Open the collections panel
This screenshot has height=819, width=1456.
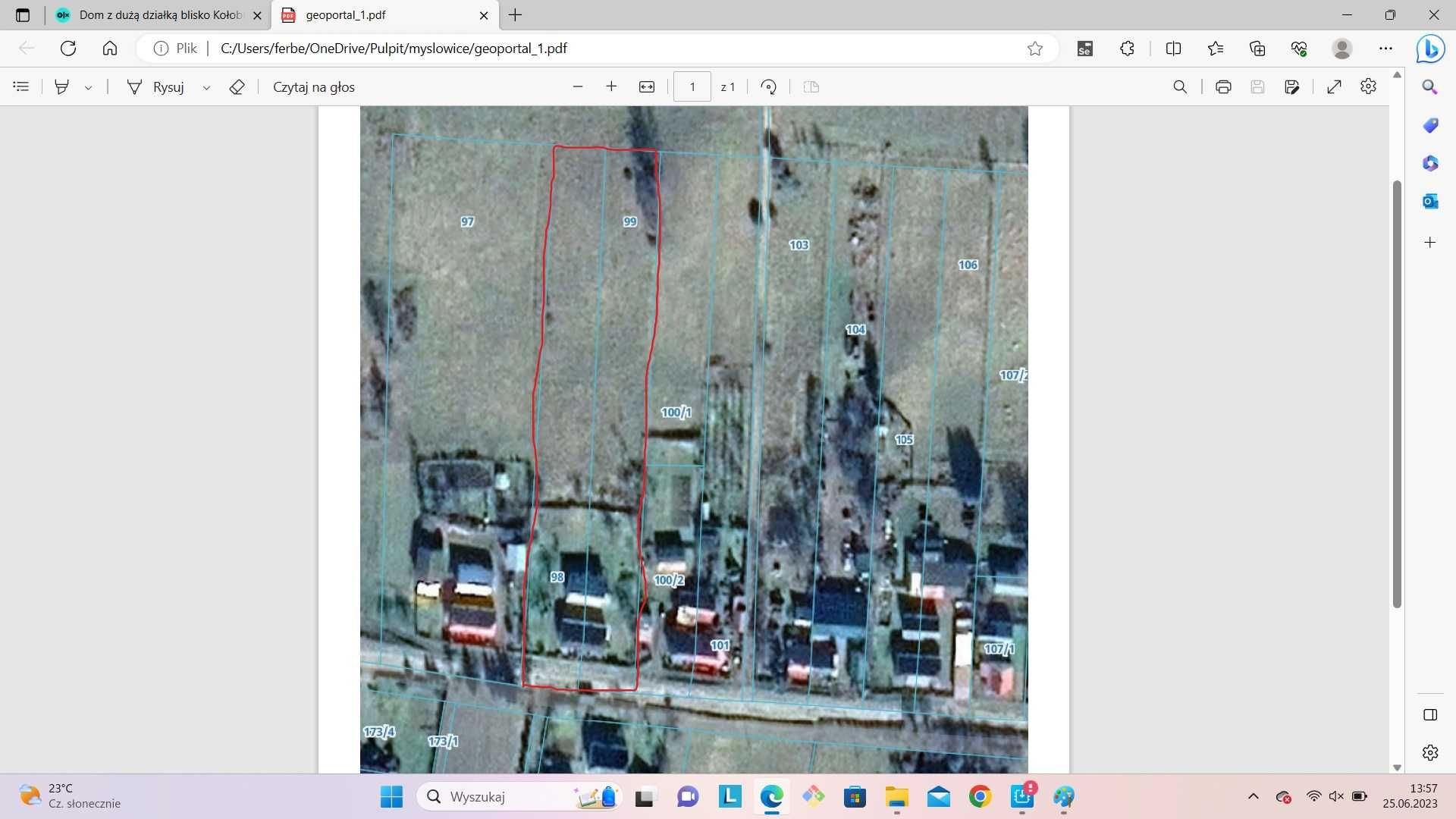pyautogui.click(x=1257, y=49)
